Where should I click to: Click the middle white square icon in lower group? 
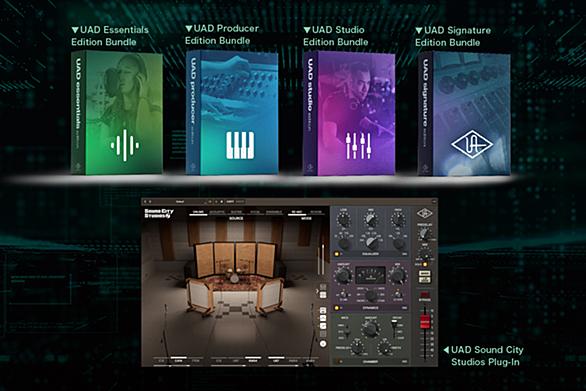pyautogui.click(x=323, y=318)
